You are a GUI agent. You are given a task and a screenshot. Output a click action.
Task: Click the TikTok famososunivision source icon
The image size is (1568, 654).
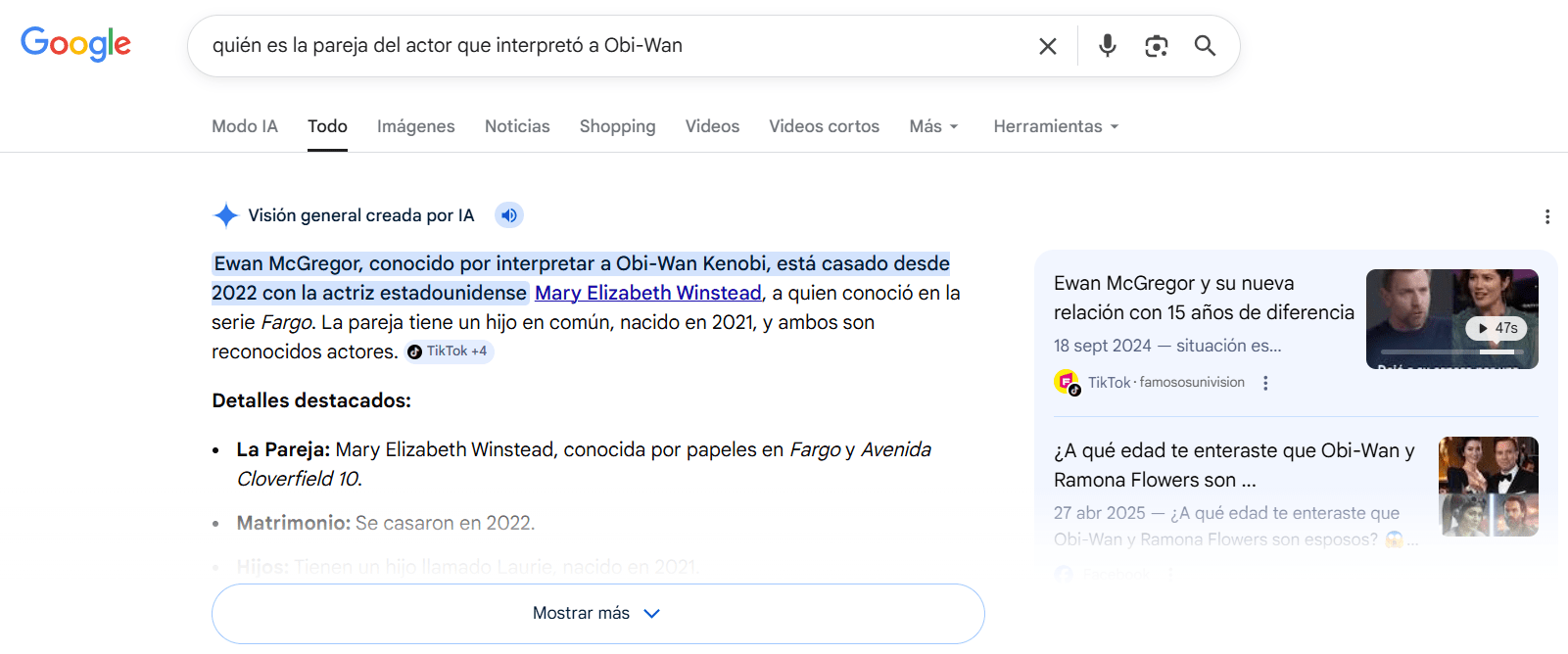coord(1067,382)
